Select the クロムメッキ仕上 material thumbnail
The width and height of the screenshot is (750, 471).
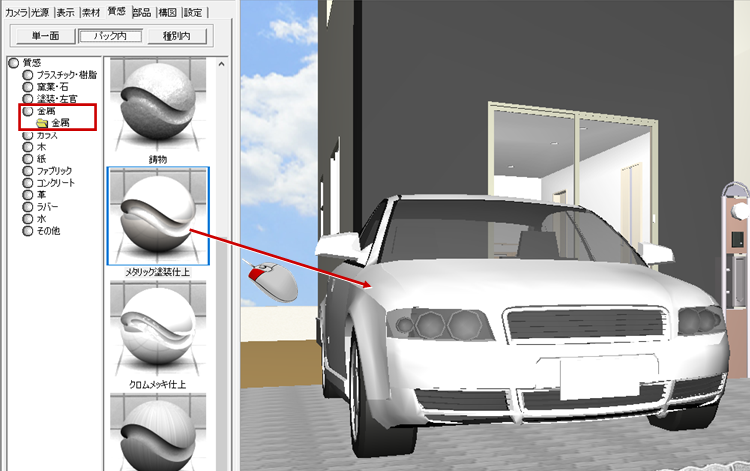(x=158, y=329)
